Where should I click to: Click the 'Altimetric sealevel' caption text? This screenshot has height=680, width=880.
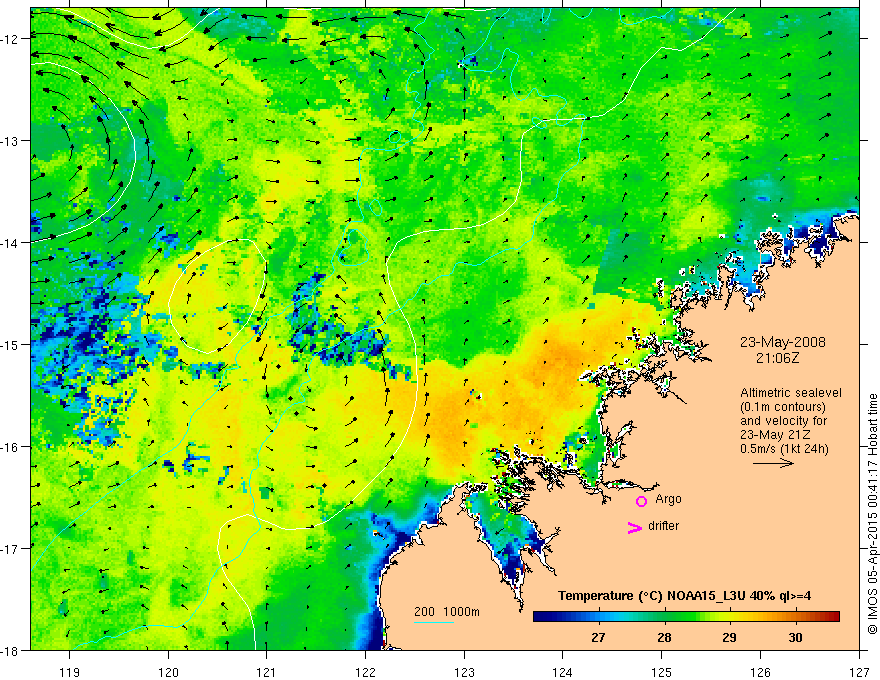pos(791,393)
